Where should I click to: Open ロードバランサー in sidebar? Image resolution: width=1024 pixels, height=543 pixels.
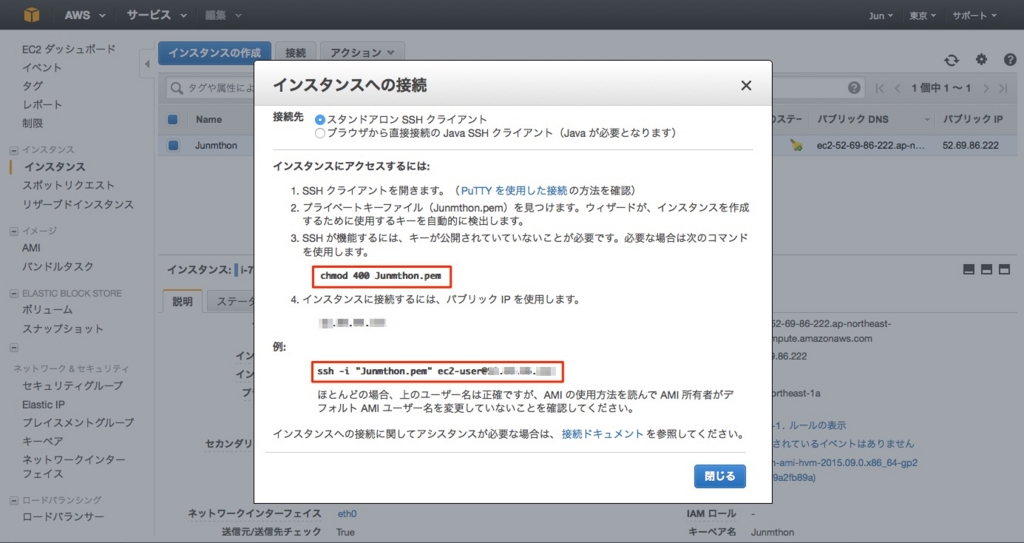pos(63,516)
